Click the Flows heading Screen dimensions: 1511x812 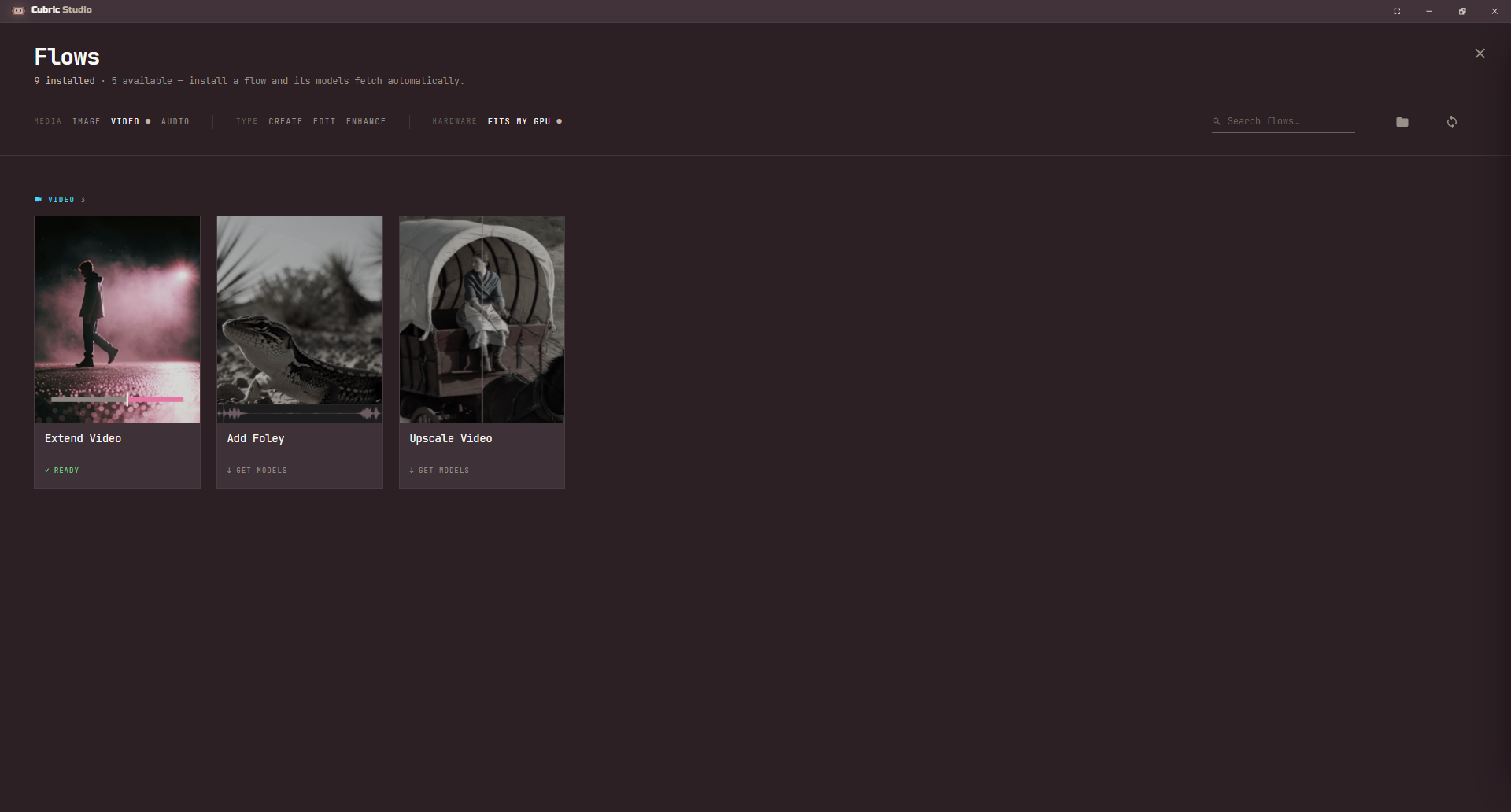coord(67,57)
